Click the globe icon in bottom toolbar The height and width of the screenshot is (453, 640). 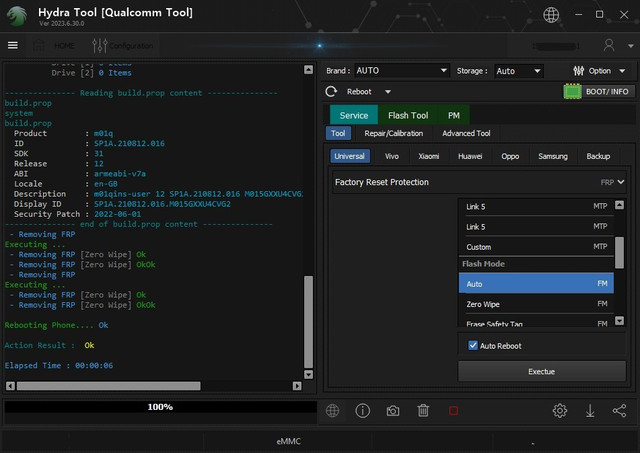332,411
